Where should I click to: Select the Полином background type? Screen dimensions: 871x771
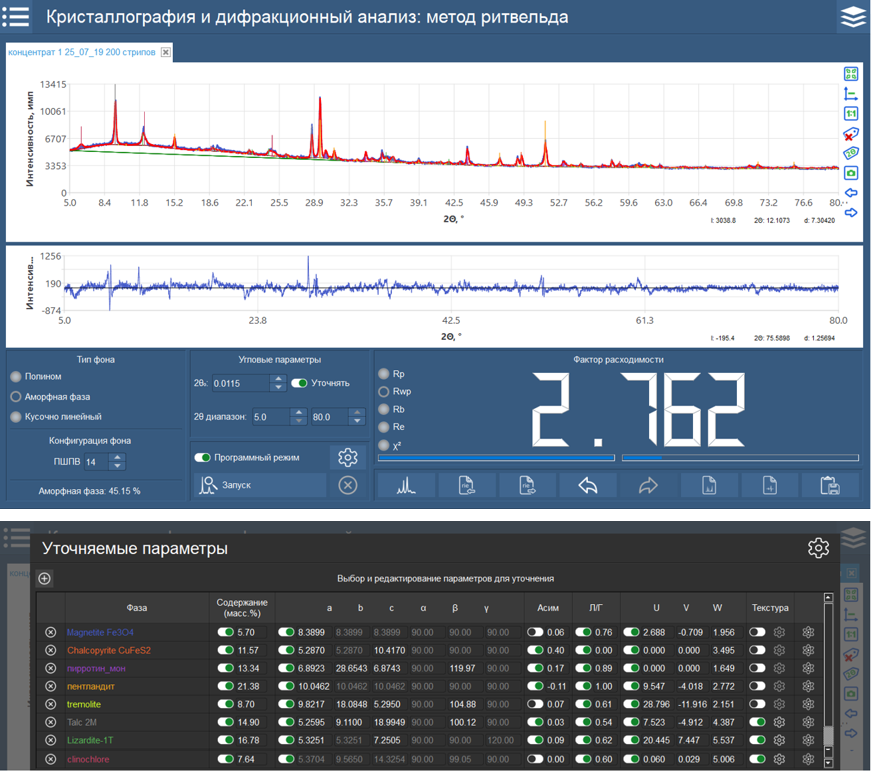pos(15,377)
